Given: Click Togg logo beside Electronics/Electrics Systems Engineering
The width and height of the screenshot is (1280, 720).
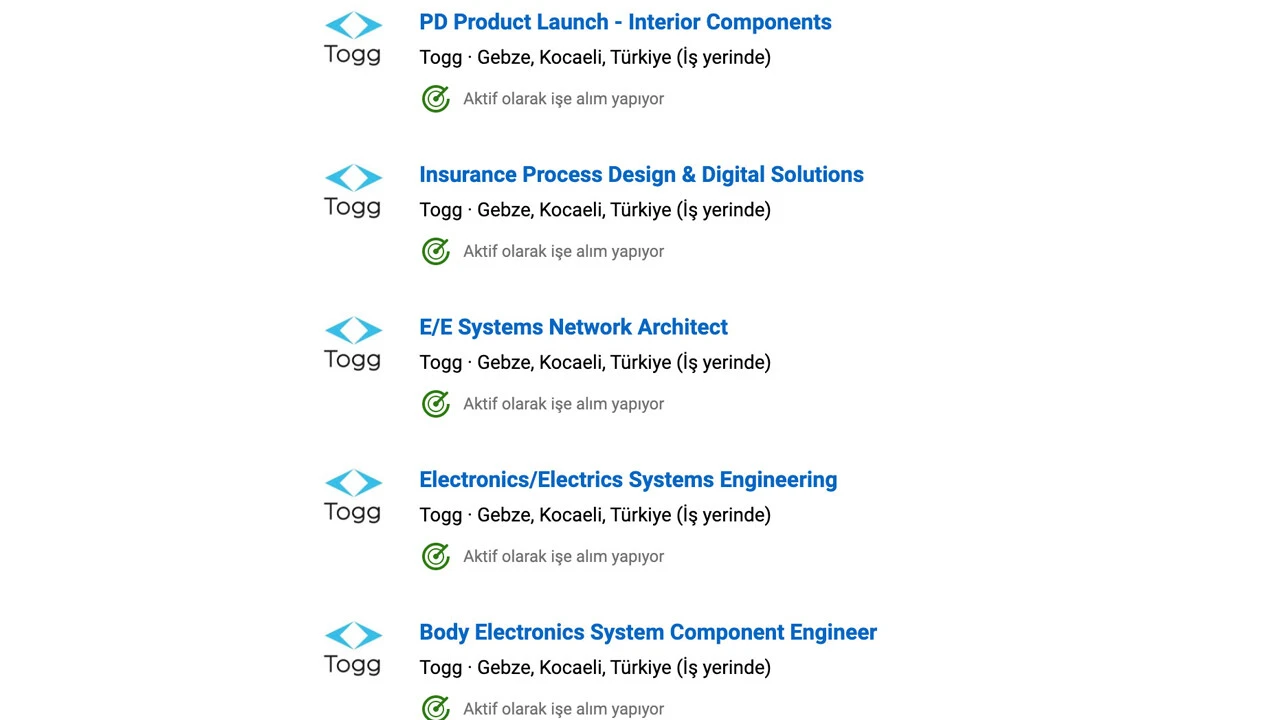Looking at the screenshot, I should point(353,496).
